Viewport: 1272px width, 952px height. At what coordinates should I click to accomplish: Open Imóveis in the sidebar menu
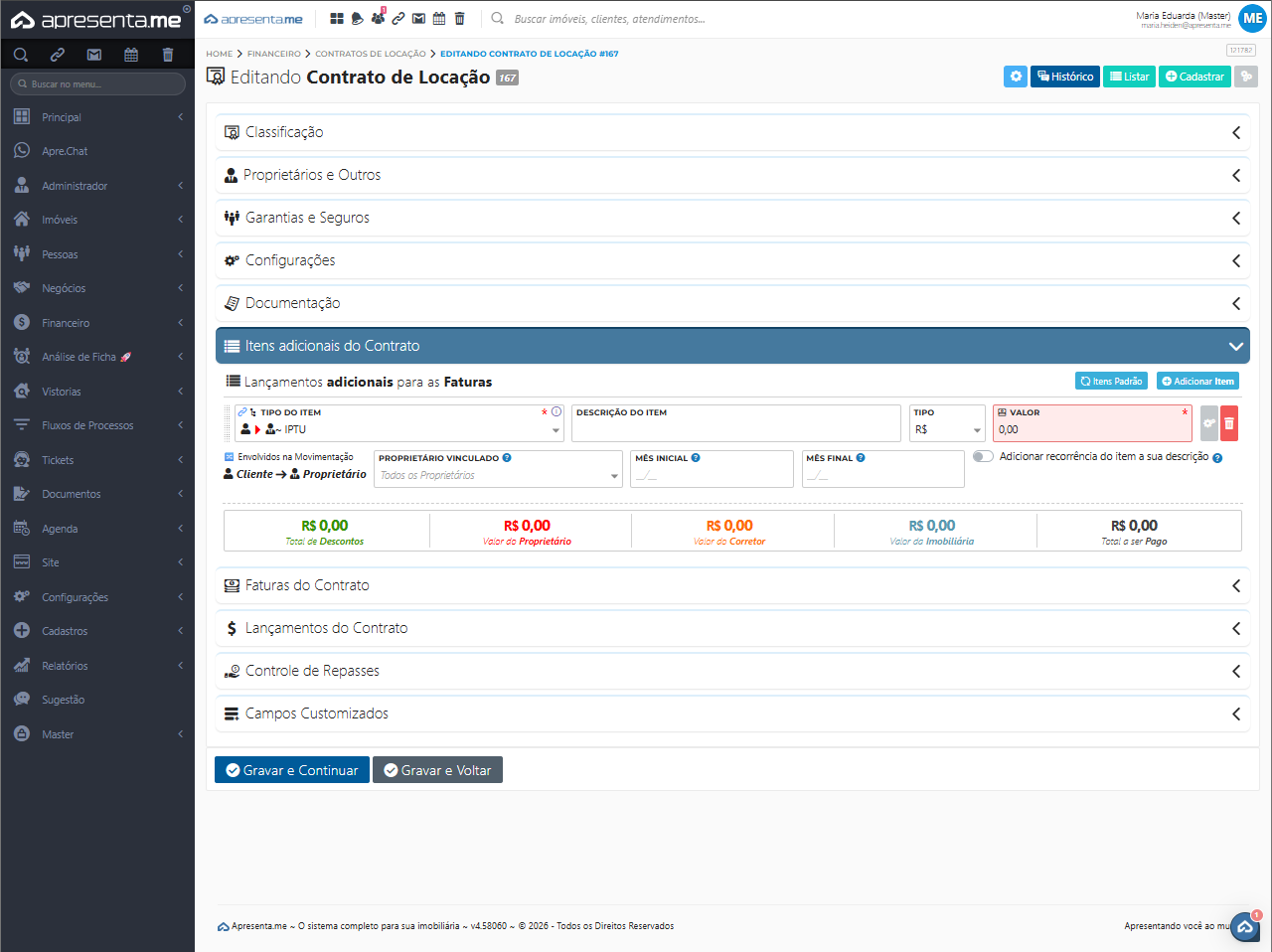[x=60, y=220]
